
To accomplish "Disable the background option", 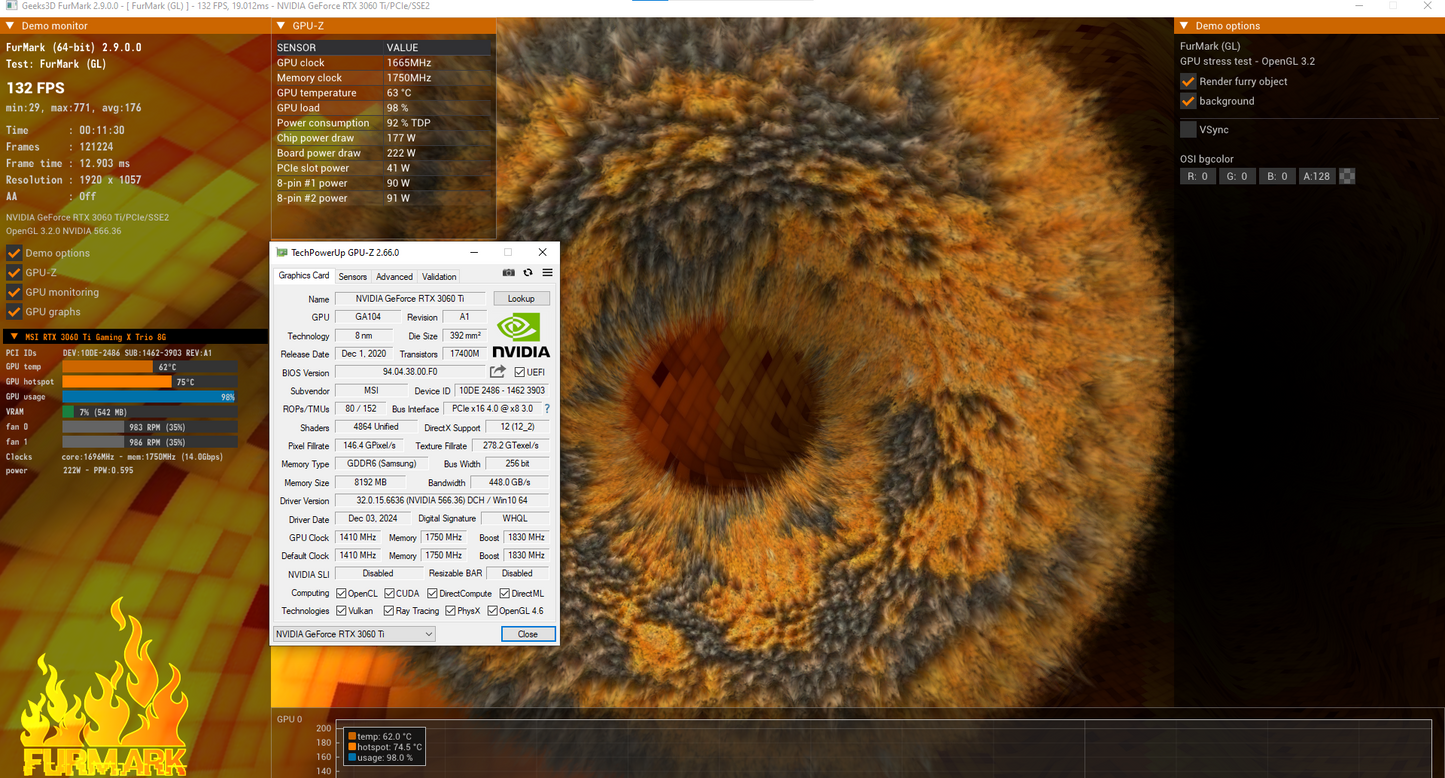I will [1188, 101].
